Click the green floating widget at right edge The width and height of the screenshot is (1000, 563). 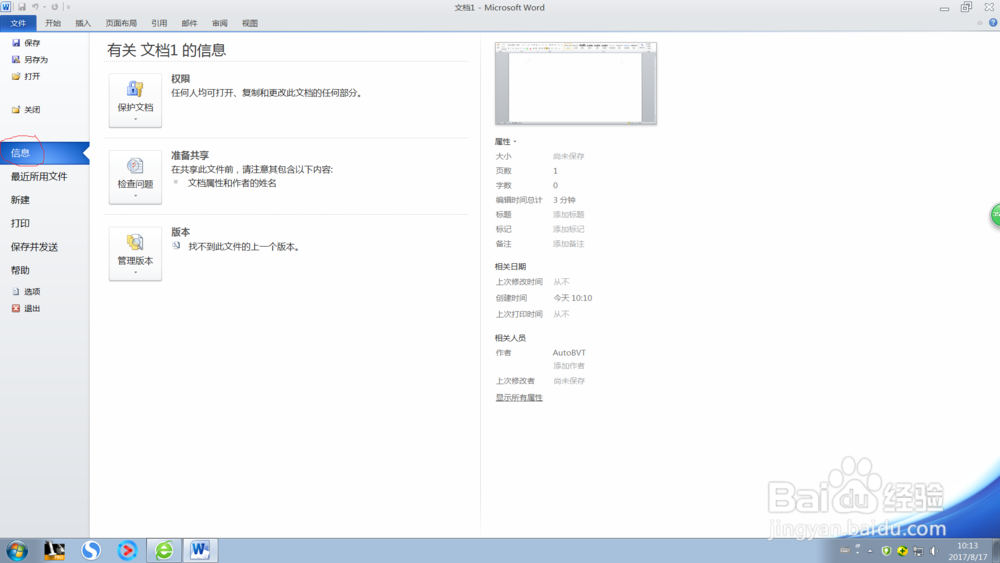995,215
